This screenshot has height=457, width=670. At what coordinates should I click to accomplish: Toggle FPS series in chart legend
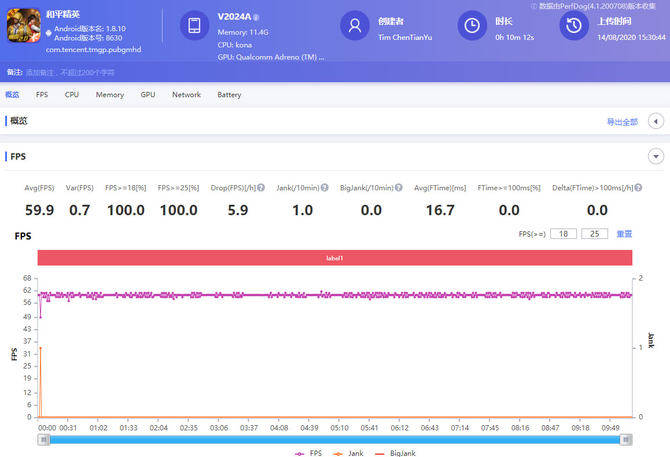point(309,452)
